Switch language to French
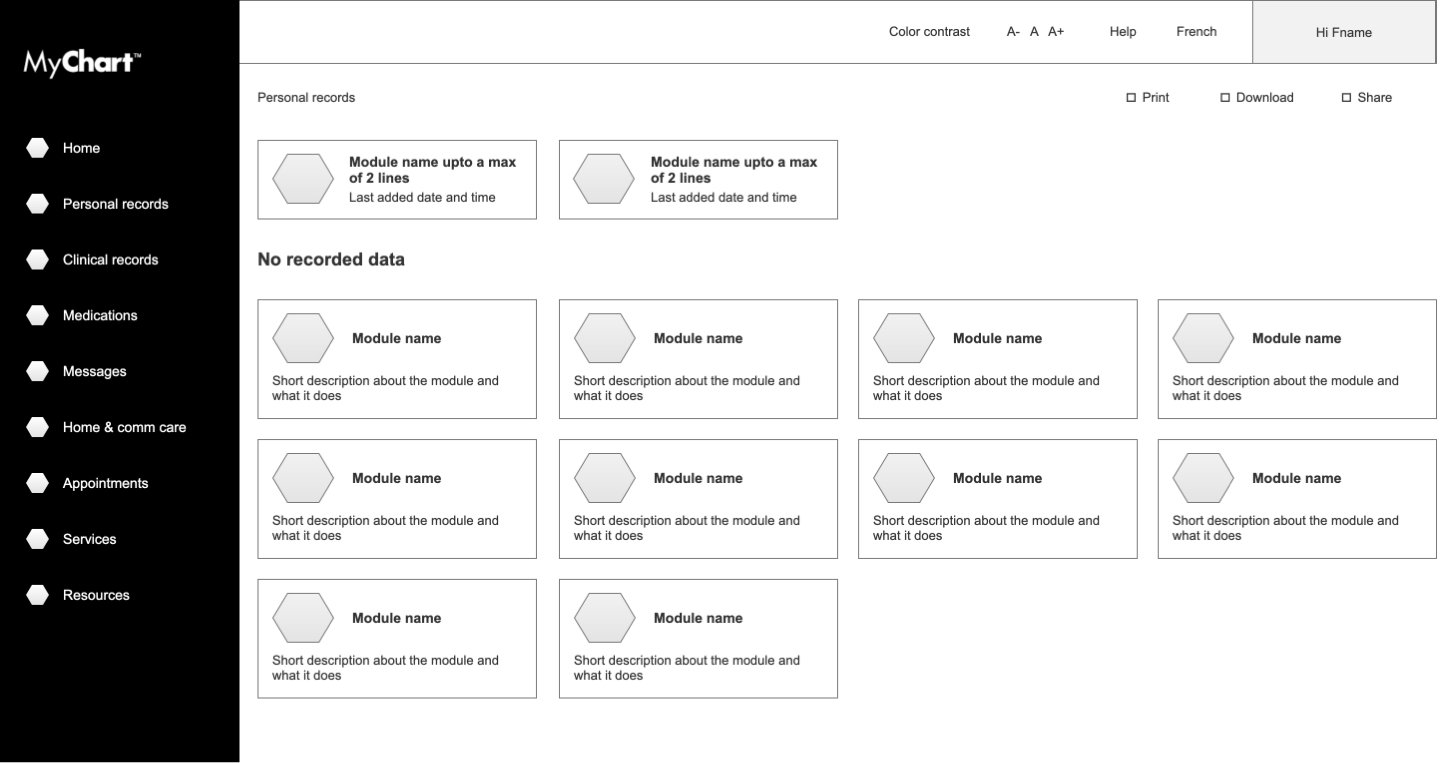Image resolution: width=1440 pixels, height=763 pixels. [1196, 31]
